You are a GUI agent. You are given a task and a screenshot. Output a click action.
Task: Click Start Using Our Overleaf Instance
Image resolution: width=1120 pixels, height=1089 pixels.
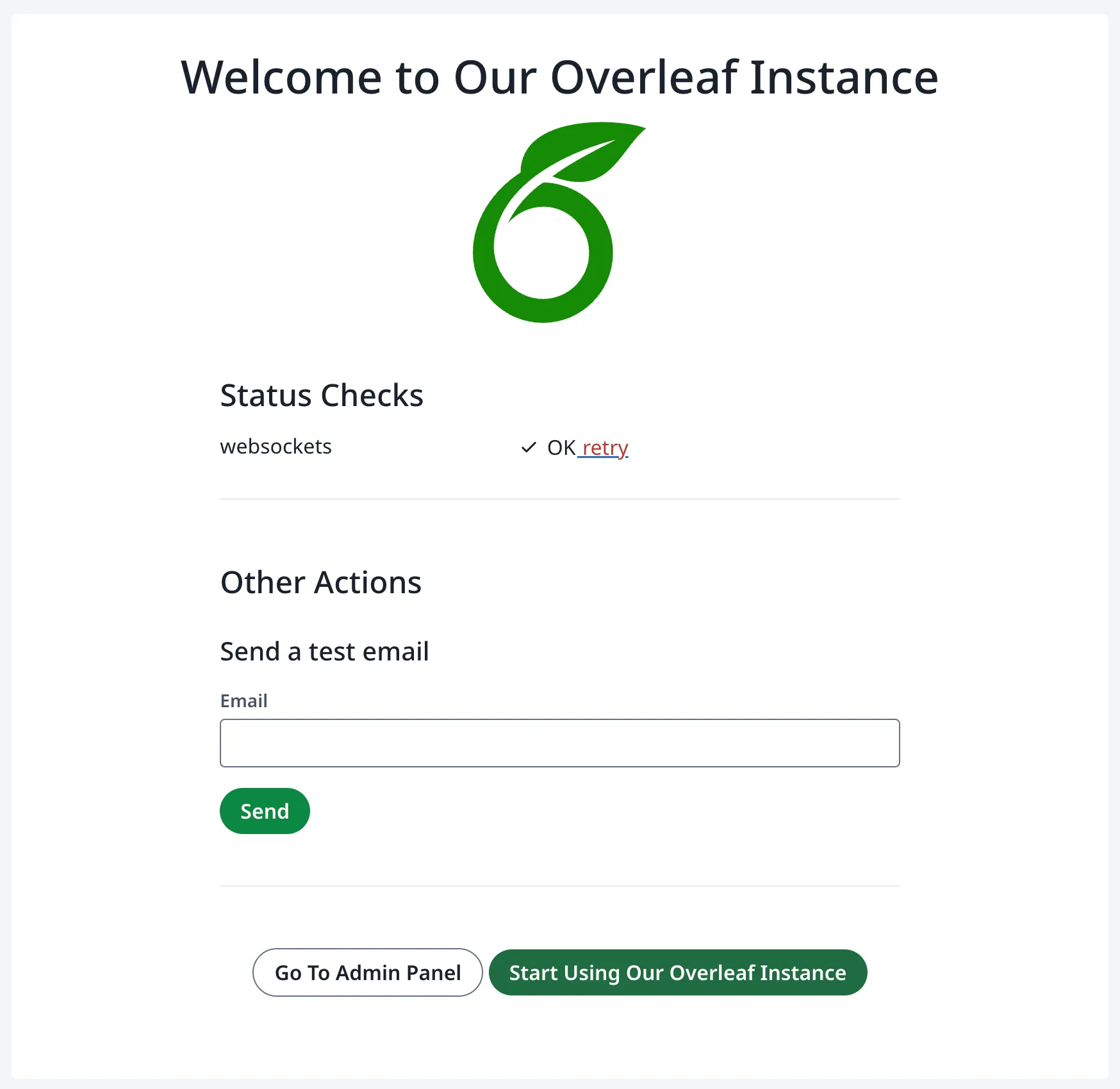pos(677,972)
